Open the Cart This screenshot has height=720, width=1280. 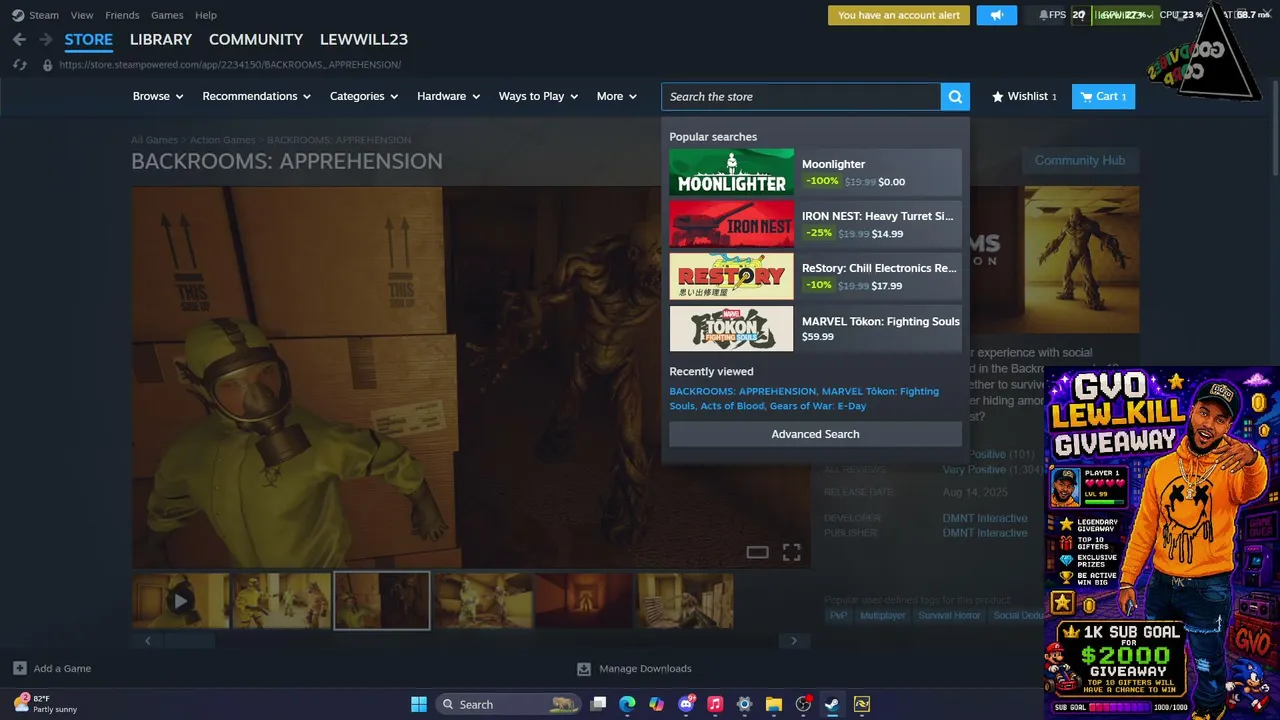1103,96
